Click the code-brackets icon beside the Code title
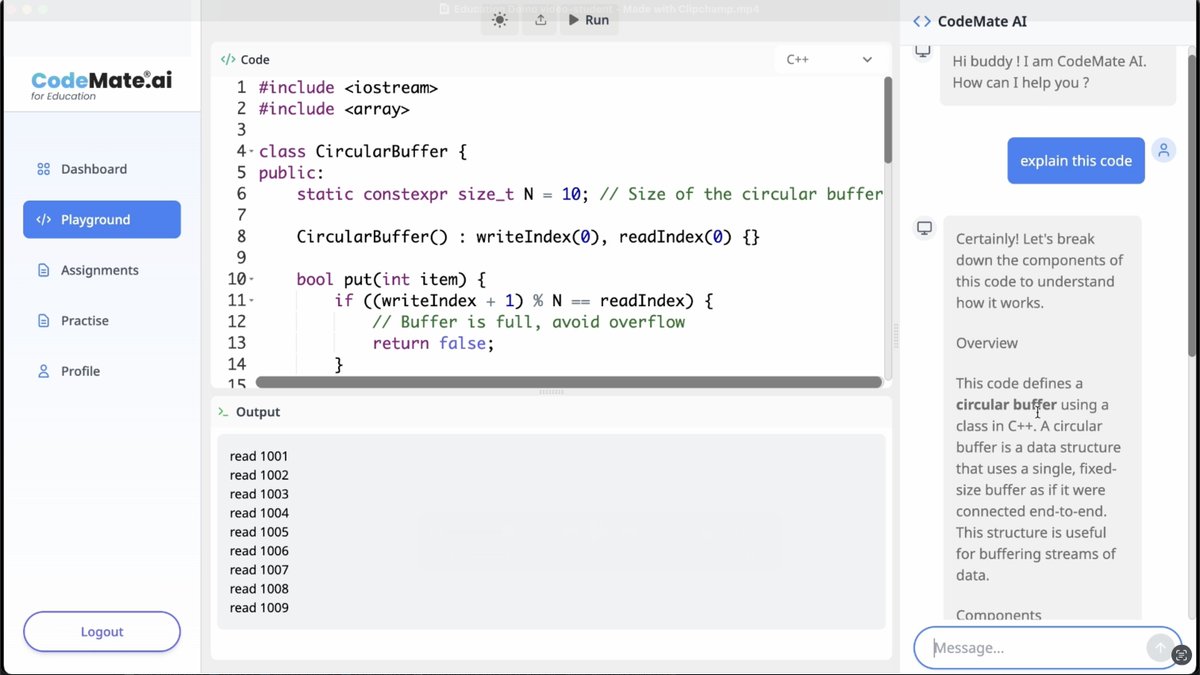The width and height of the screenshot is (1200, 675). pyautogui.click(x=228, y=60)
